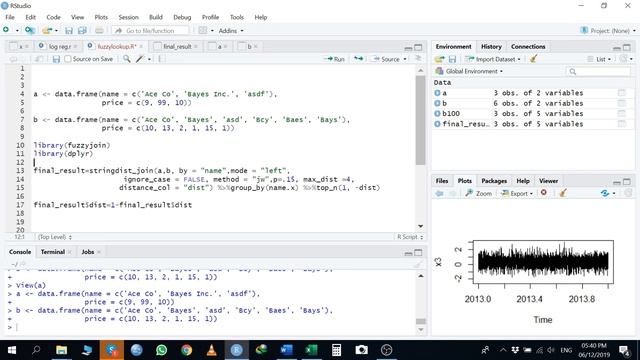Open Find/Replace magnifier in editor
This screenshot has height=360, width=640.
[127, 59]
